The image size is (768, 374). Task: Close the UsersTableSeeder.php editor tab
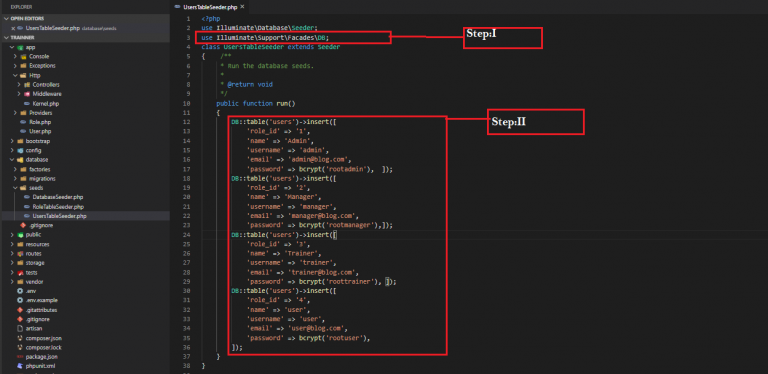click(x=242, y=7)
